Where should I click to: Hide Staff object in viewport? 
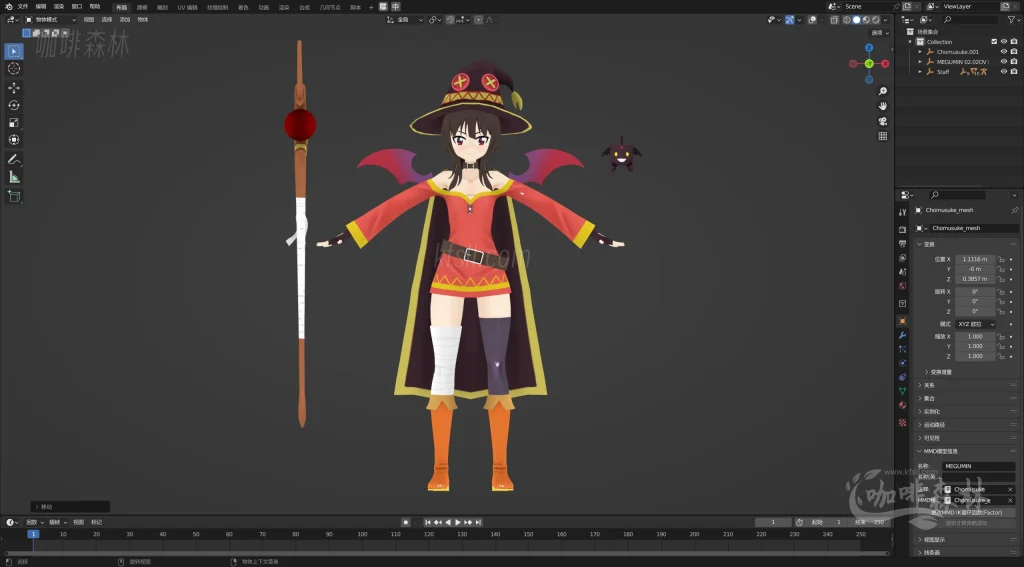tap(1004, 71)
